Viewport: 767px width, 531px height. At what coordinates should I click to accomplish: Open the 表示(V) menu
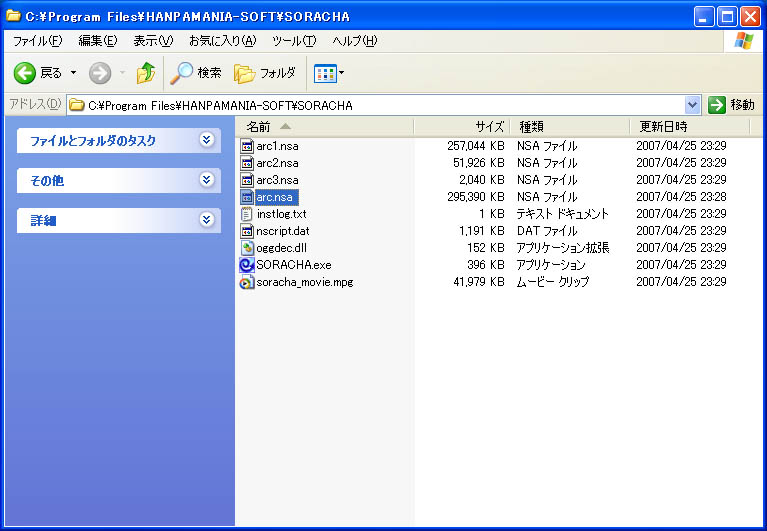[153, 41]
